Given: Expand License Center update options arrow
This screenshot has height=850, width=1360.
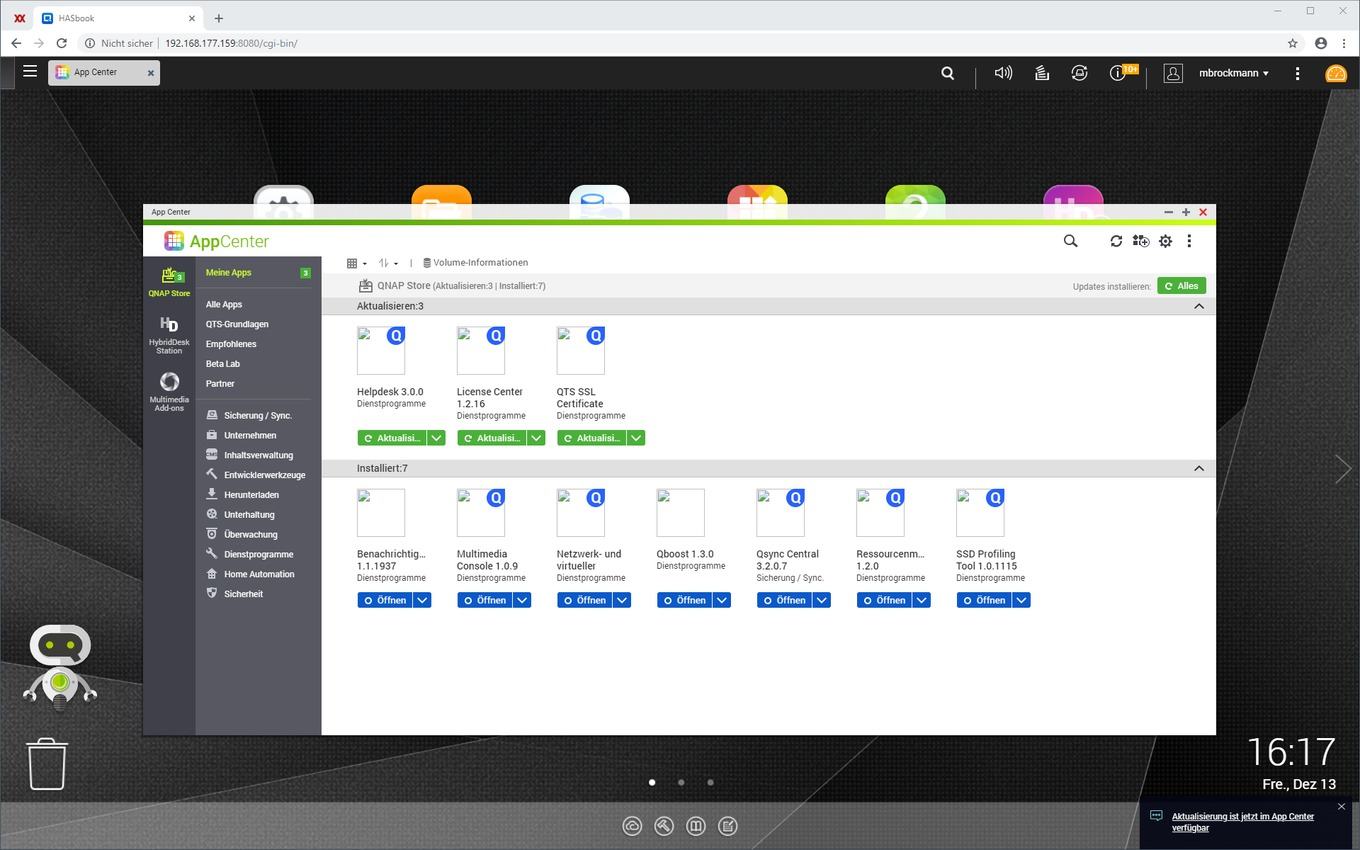Looking at the screenshot, I should (536, 438).
